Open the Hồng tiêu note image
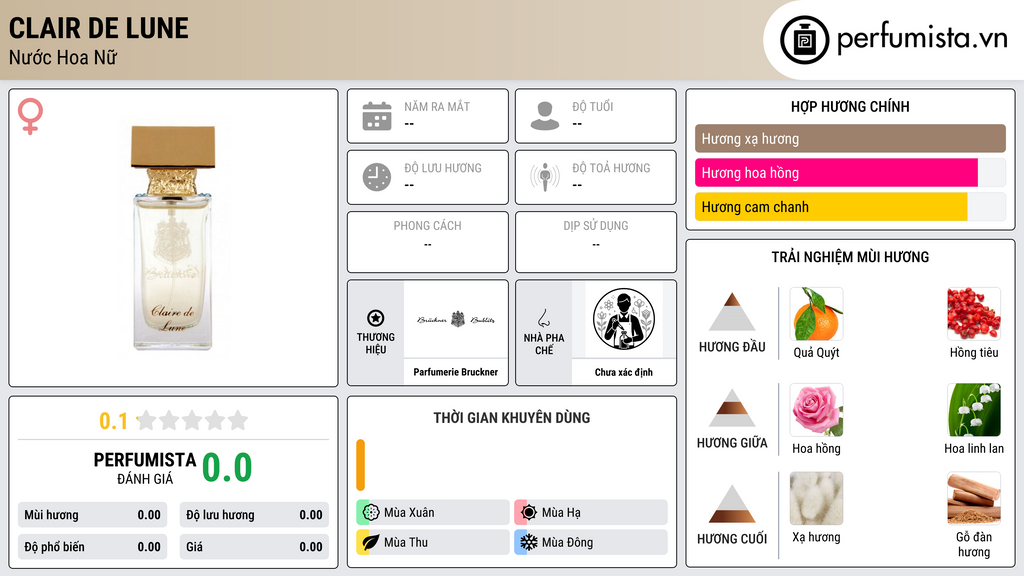1024x576 pixels. coord(974,314)
